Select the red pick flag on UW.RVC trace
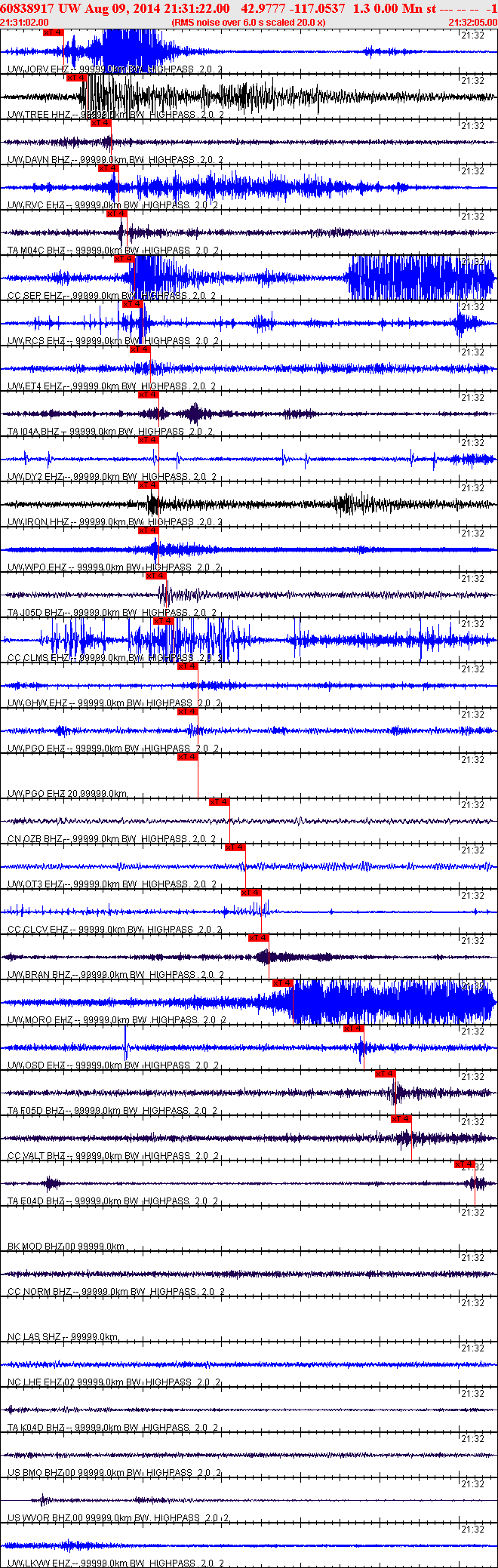 pos(108,168)
